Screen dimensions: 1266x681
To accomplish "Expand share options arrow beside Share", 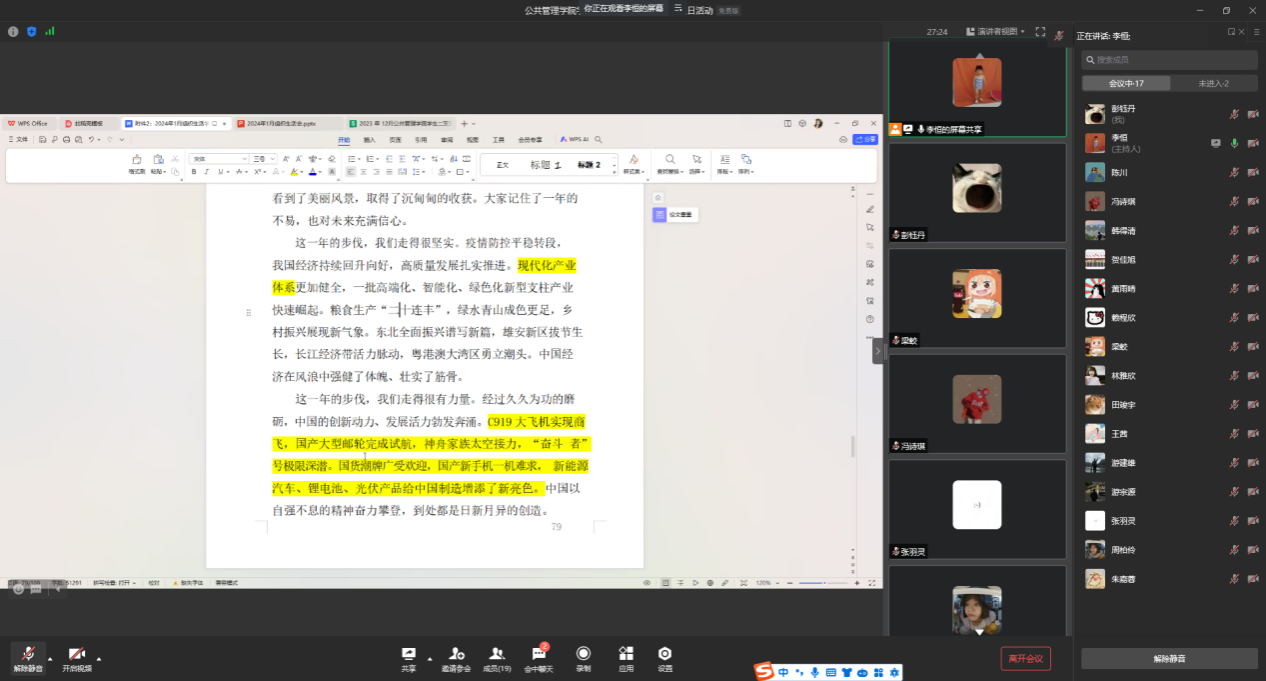I will pos(430,658).
